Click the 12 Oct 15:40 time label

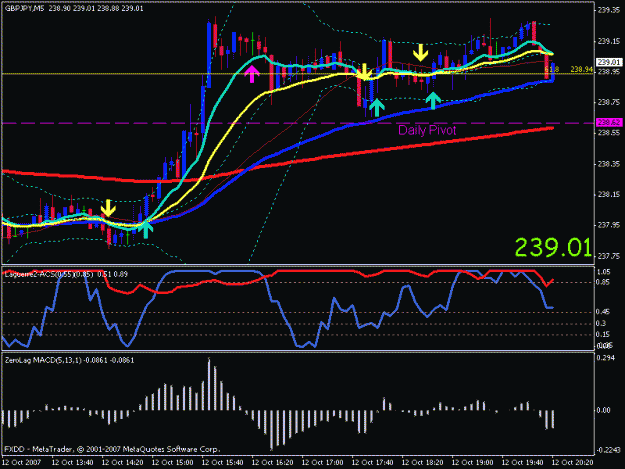222,462
